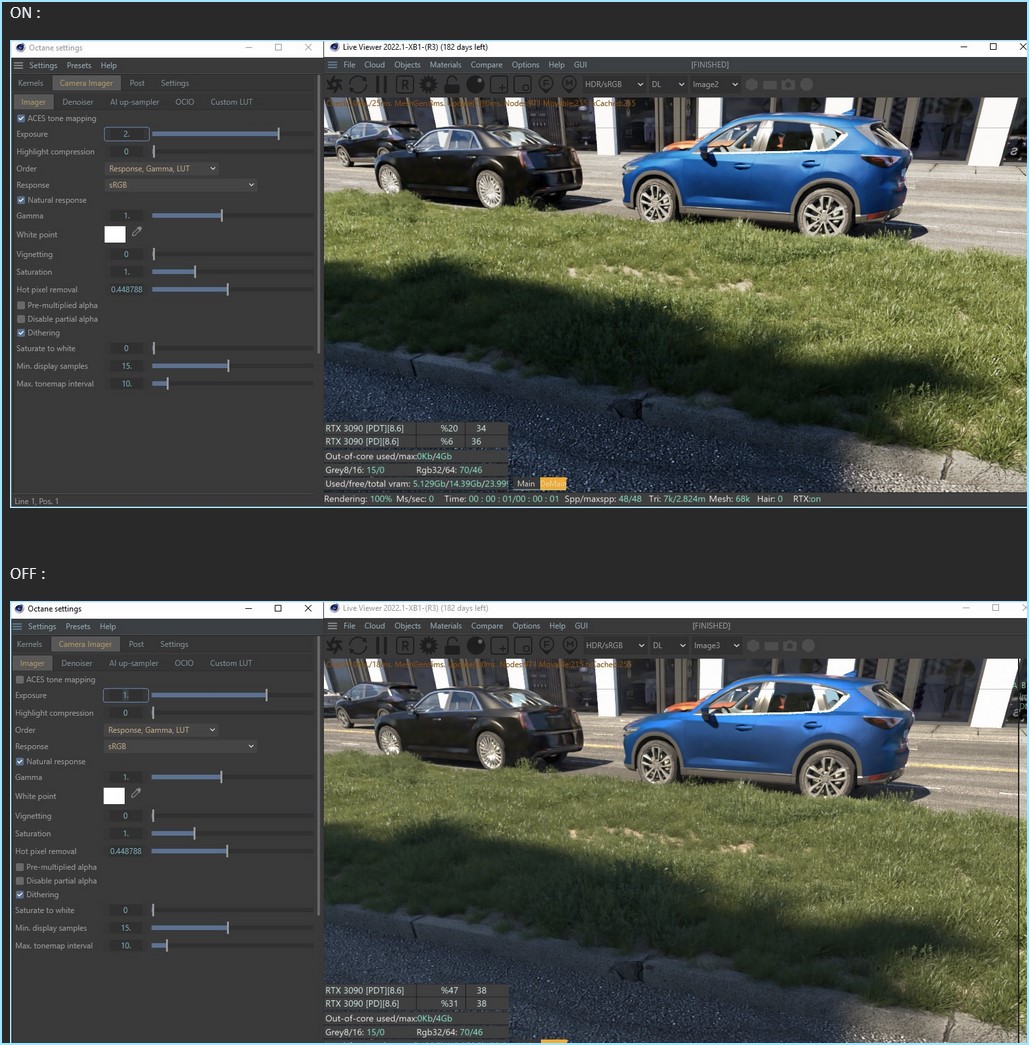Switch to OCIO tab in lower Octane settings
Screen dimensions: 1029x1045
click(184, 663)
